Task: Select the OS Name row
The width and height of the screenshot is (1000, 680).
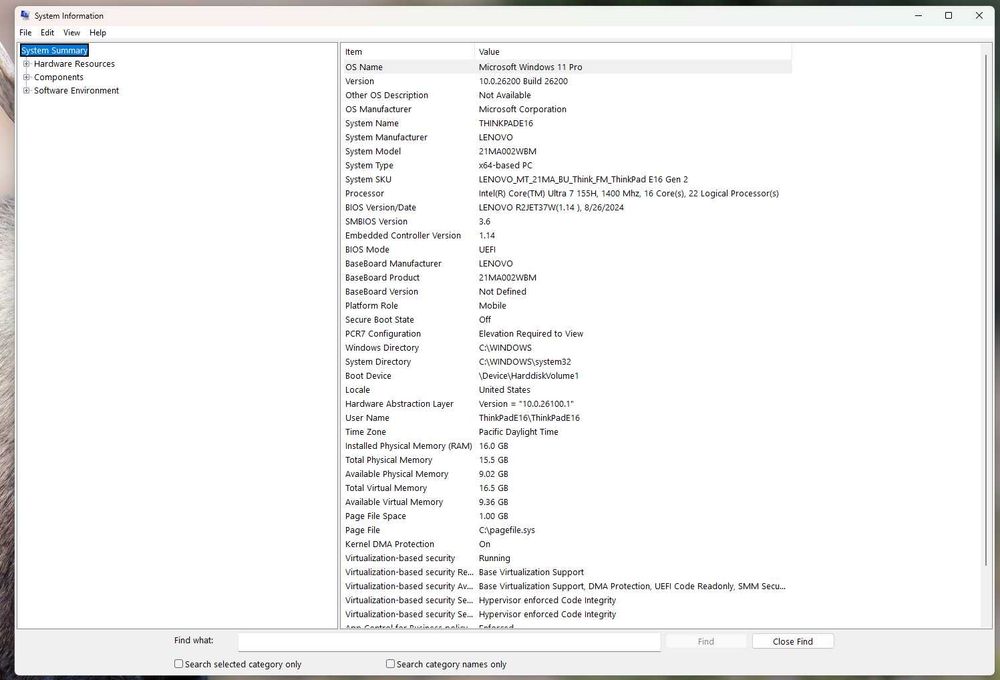Action: pyautogui.click(x=566, y=67)
